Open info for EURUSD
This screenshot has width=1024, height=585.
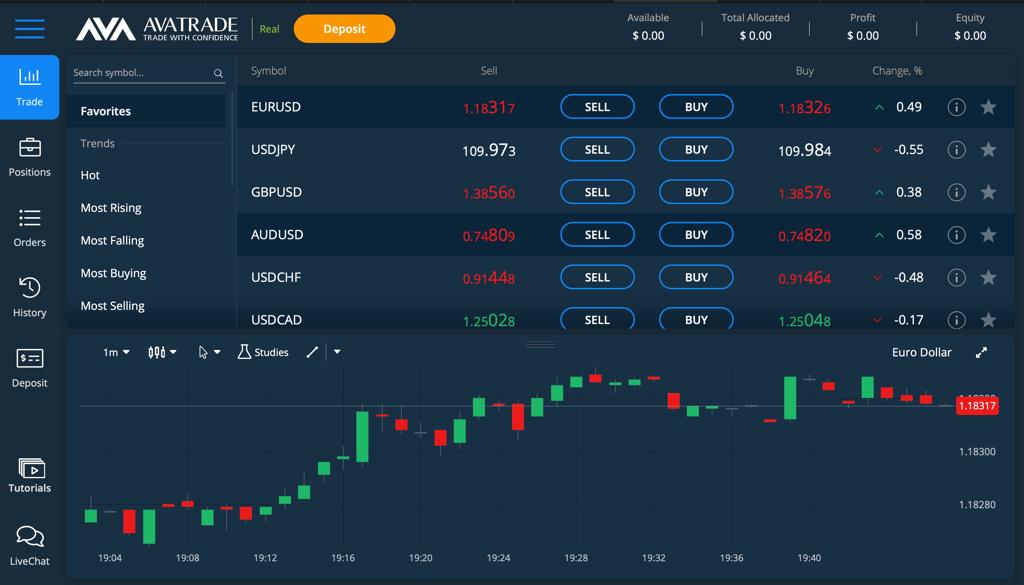(956, 107)
